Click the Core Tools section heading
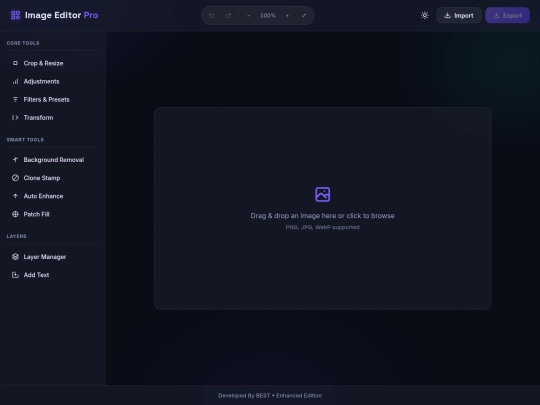Screen dimensions: 540x405 (x=23, y=43)
